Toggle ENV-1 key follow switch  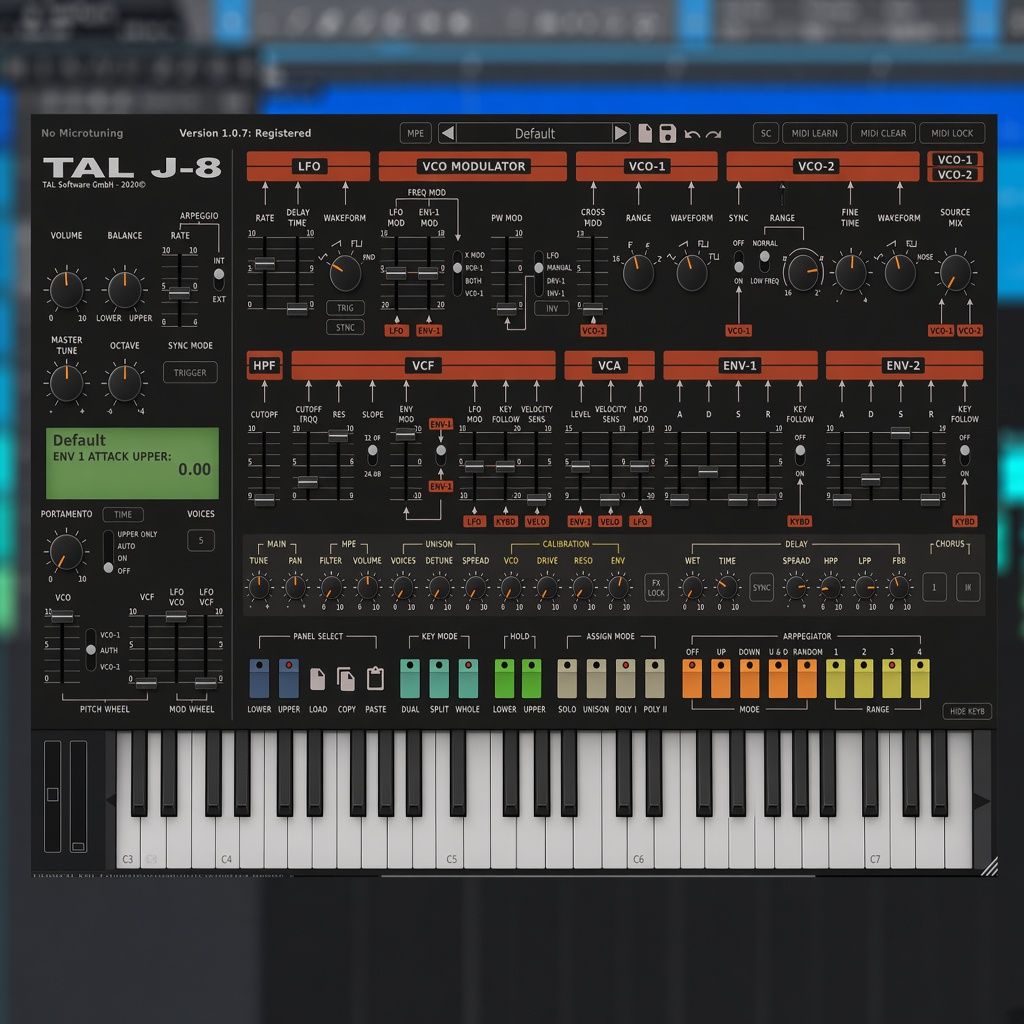pos(800,456)
